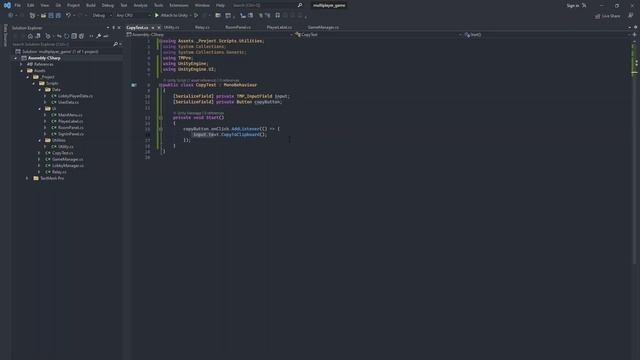The image size is (640, 360).
Task: Collapse the Scripts folder
Action: tap(34, 83)
